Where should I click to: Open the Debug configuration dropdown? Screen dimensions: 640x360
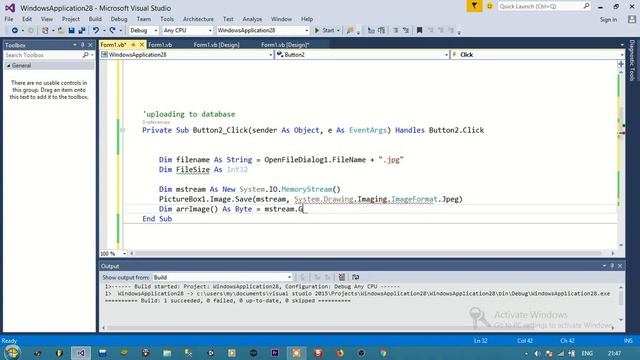click(x=143, y=30)
